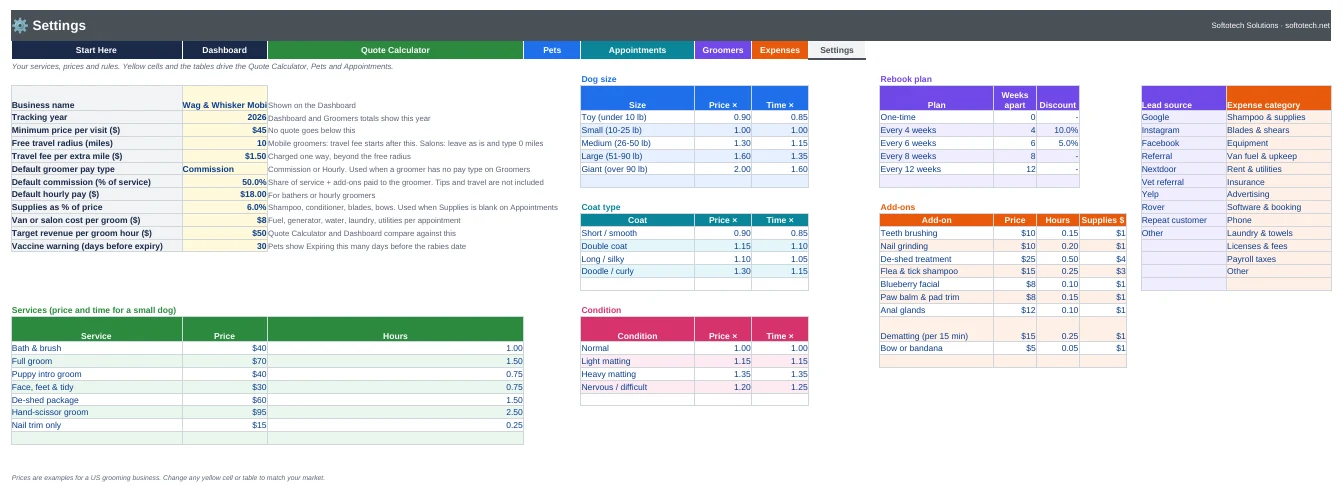This screenshot has width=1342, height=492.
Task: Click the Target revenue per groom hour $50 cell
Action: [x=225, y=233]
